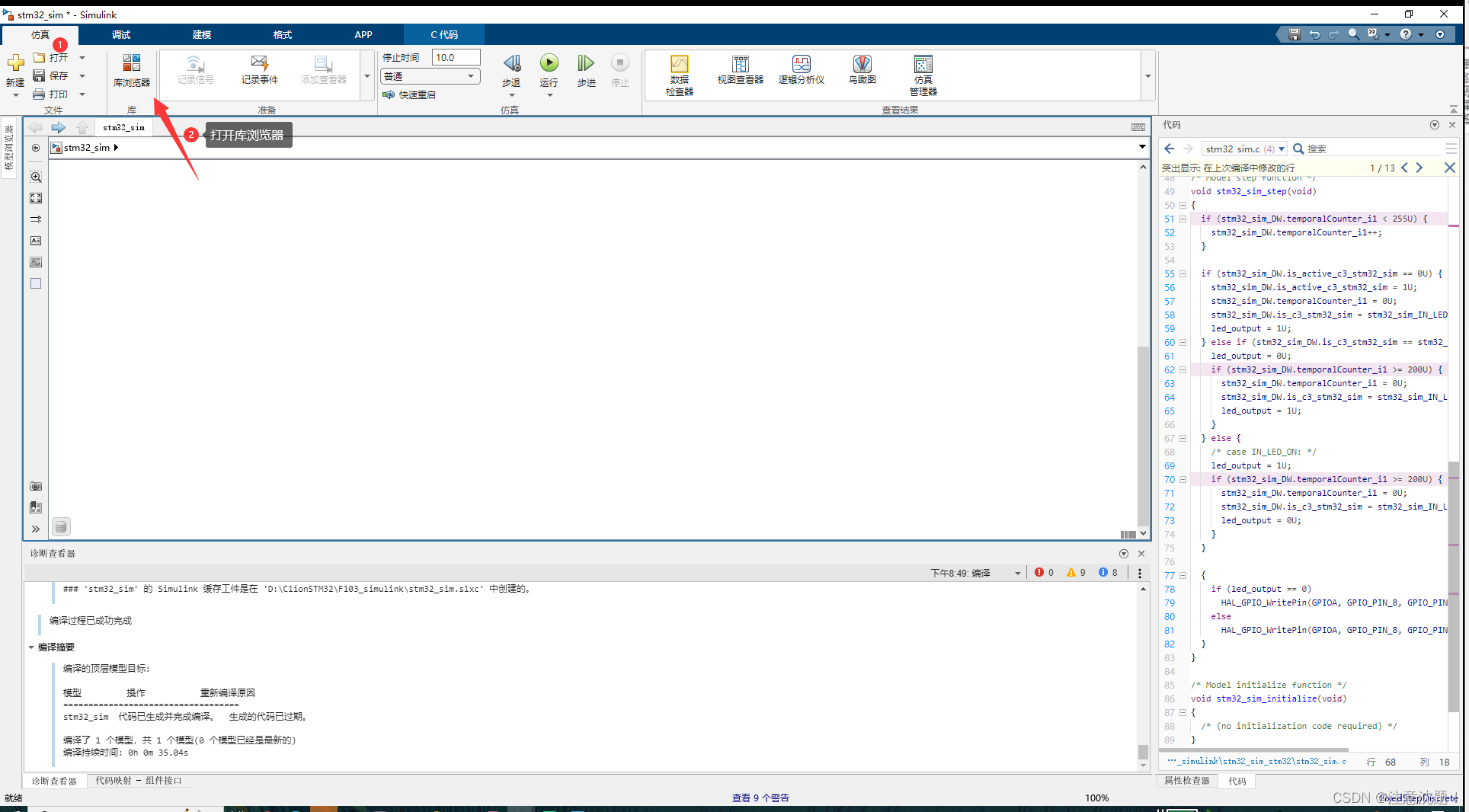1469x812 pixels.
Task: Expand the 查看结果 gallery dropdown arrow
Action: click(1147, 76)
